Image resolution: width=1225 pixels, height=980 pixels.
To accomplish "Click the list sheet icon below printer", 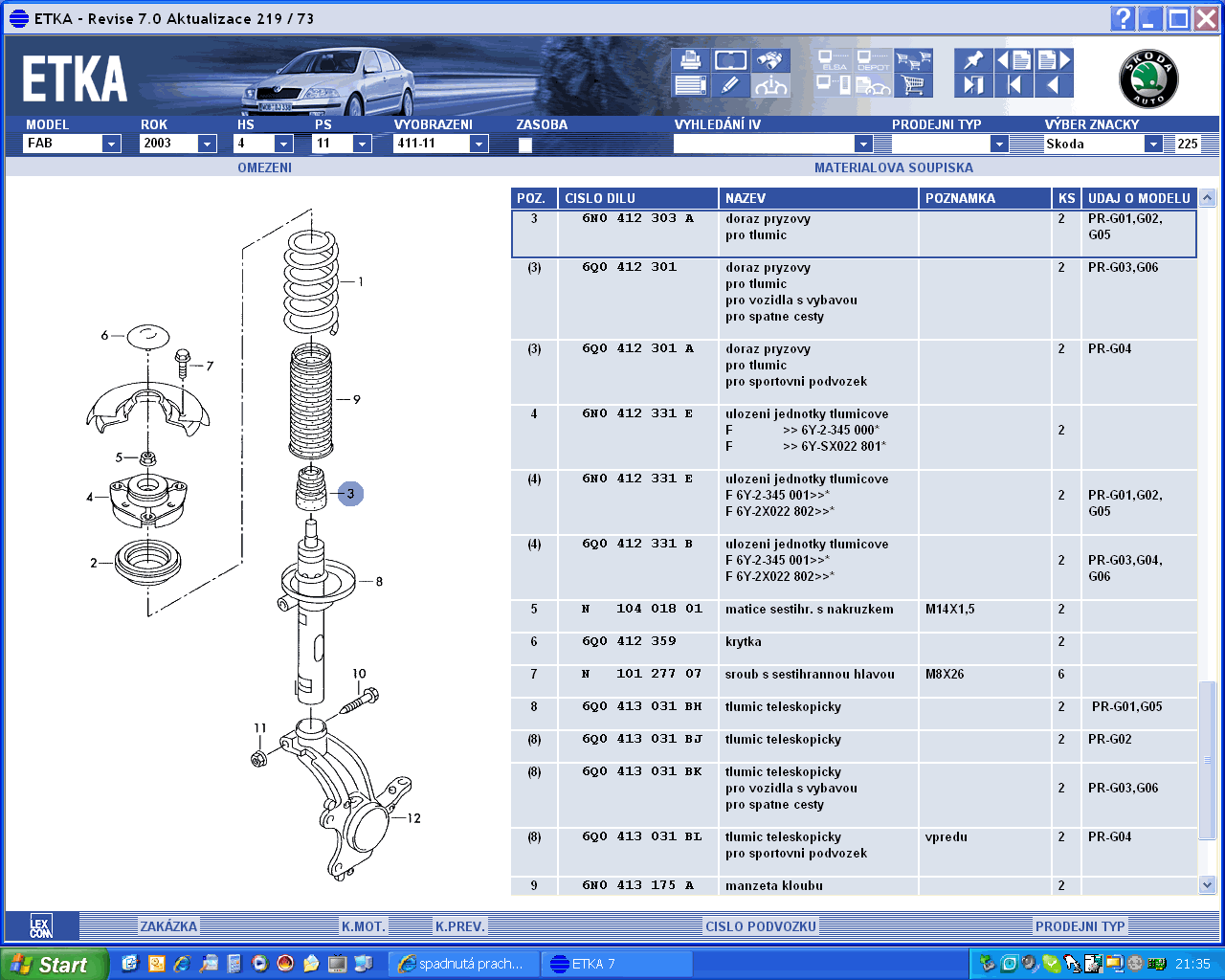I will tap(690, 85).
